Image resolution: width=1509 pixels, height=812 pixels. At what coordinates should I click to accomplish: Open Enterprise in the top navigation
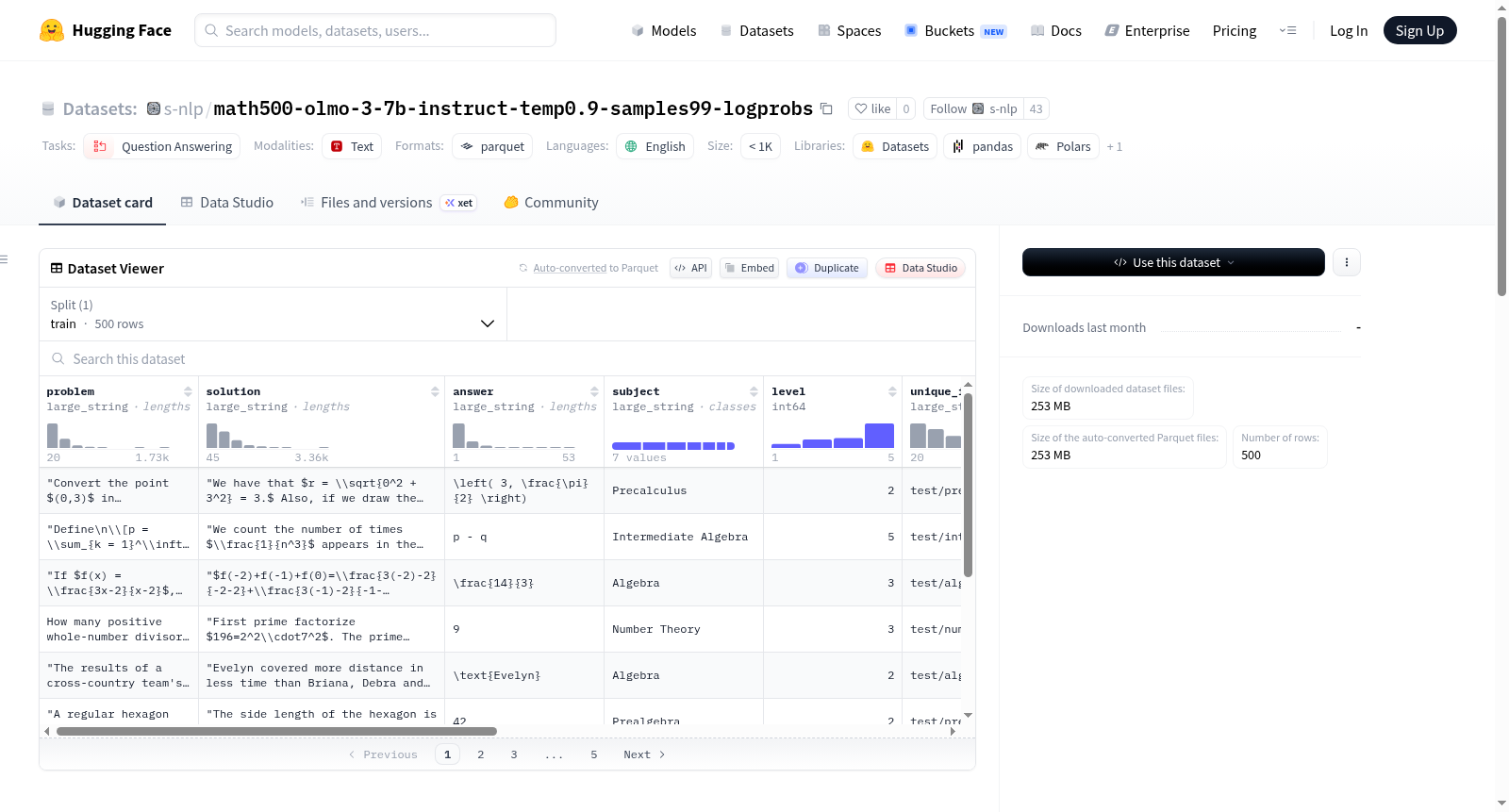(x=1147, y=30)
